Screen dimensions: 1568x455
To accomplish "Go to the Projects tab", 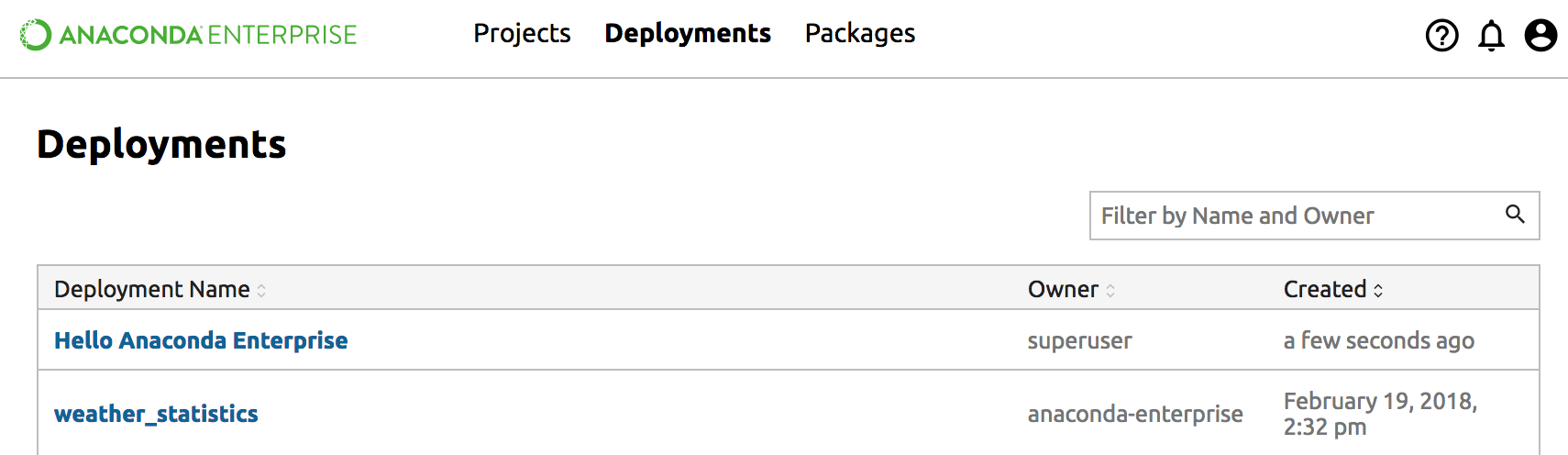I will tap(522, 33).
